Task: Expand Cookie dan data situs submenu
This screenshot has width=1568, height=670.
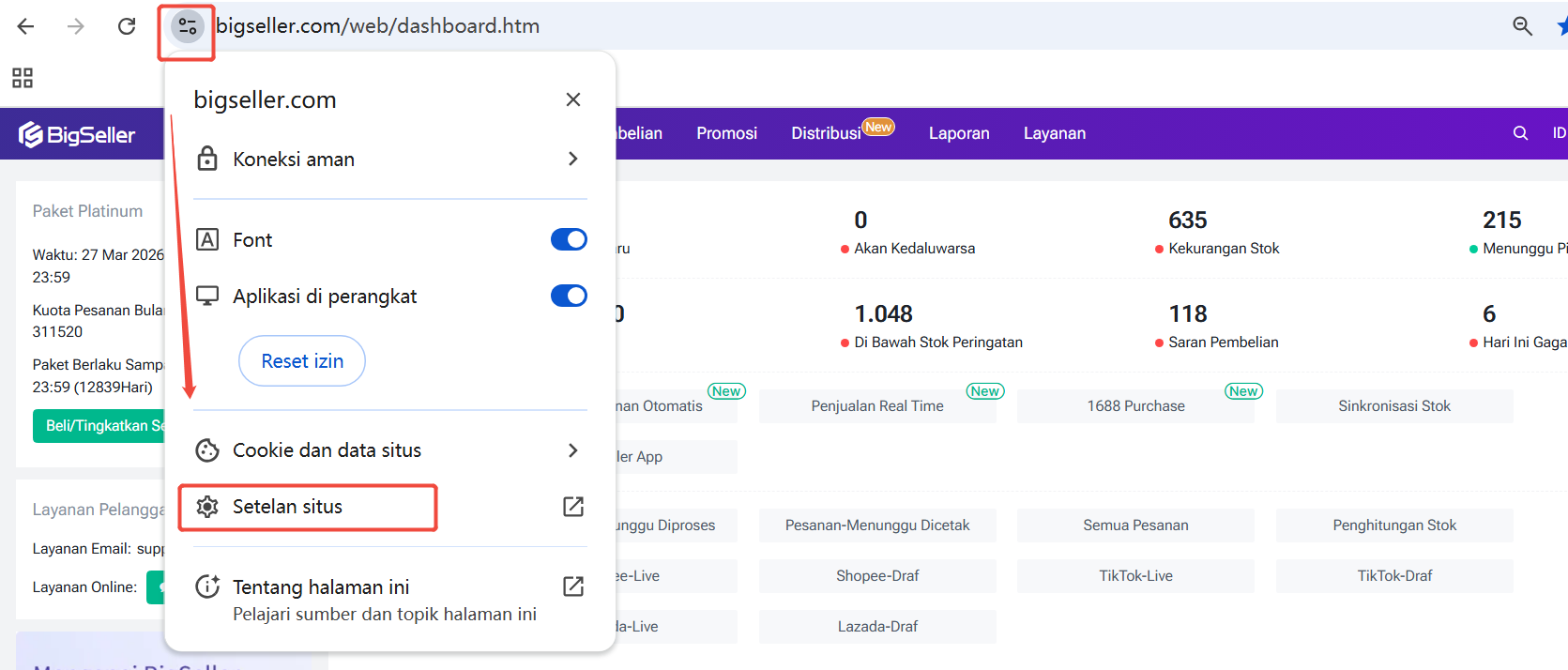Action: tap(389, 450)
